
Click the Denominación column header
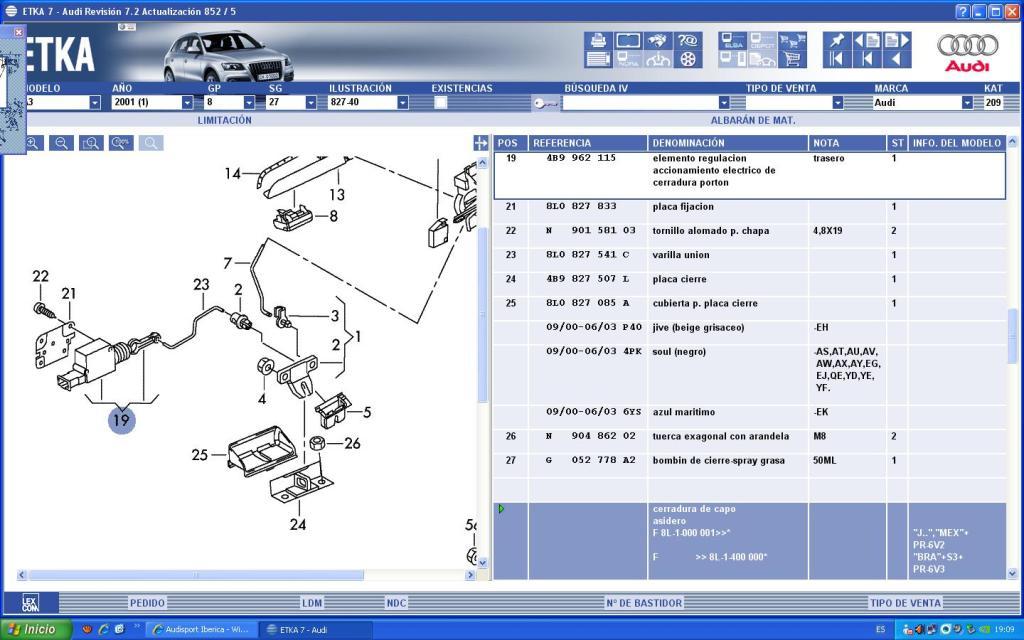point(728,143)
